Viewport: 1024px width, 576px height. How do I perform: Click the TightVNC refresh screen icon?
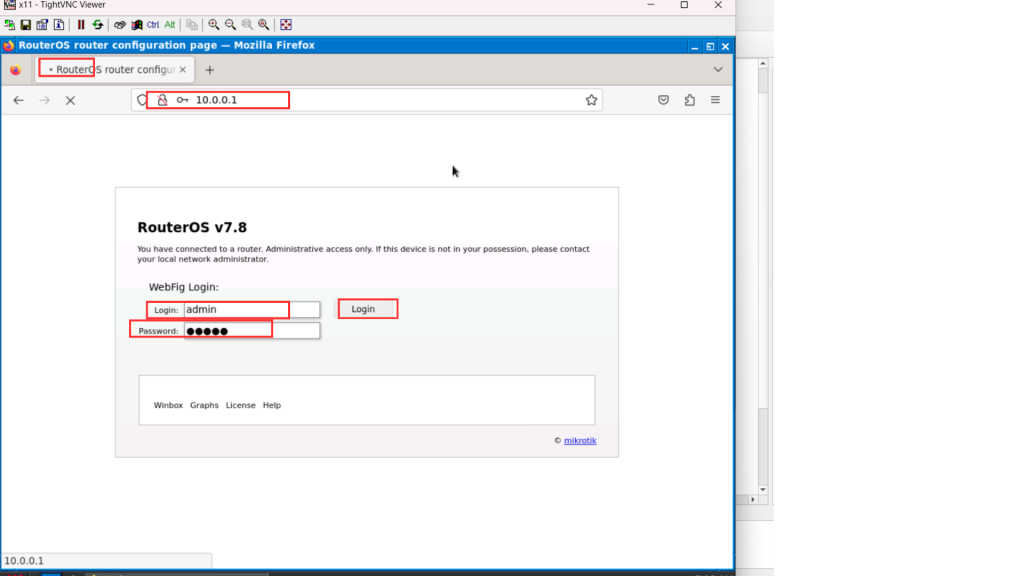97,24
